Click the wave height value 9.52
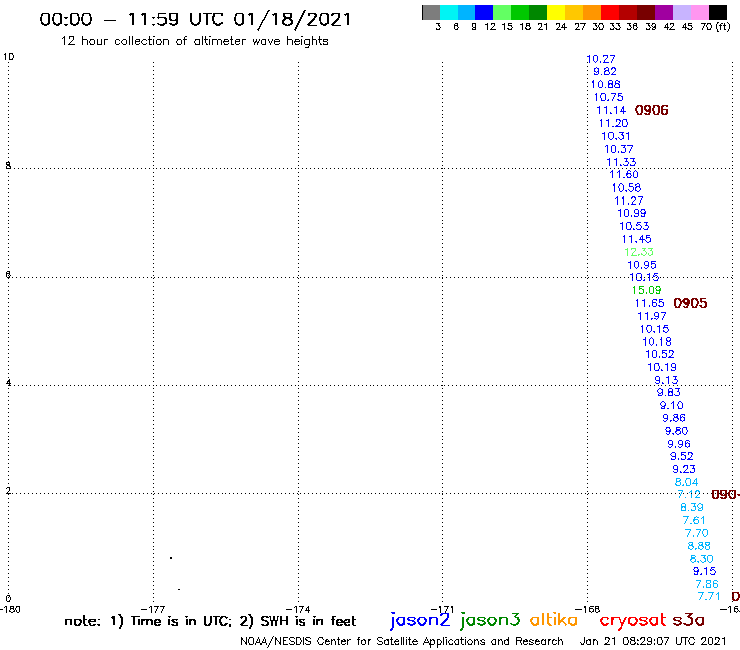740x650 pixels. click(682, 456)
